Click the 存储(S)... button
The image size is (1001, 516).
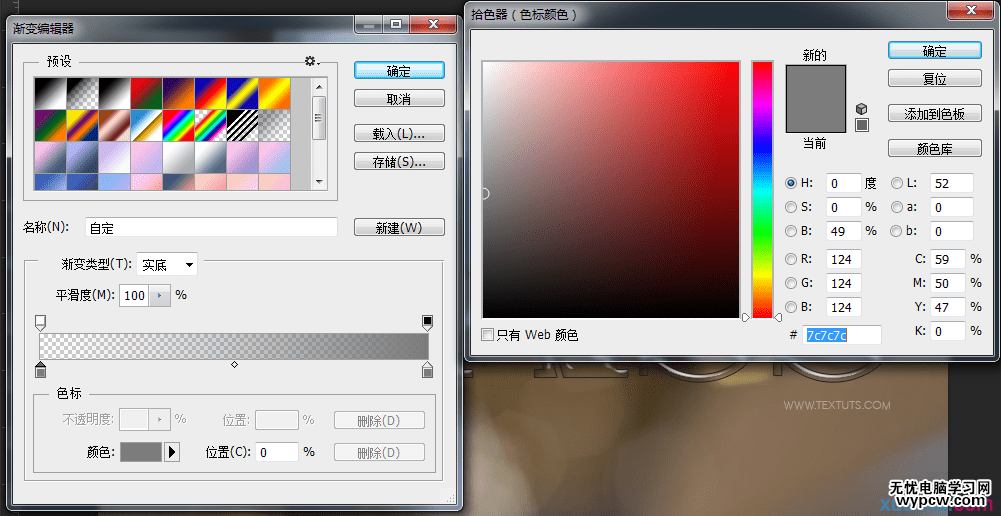coord(399,162)
